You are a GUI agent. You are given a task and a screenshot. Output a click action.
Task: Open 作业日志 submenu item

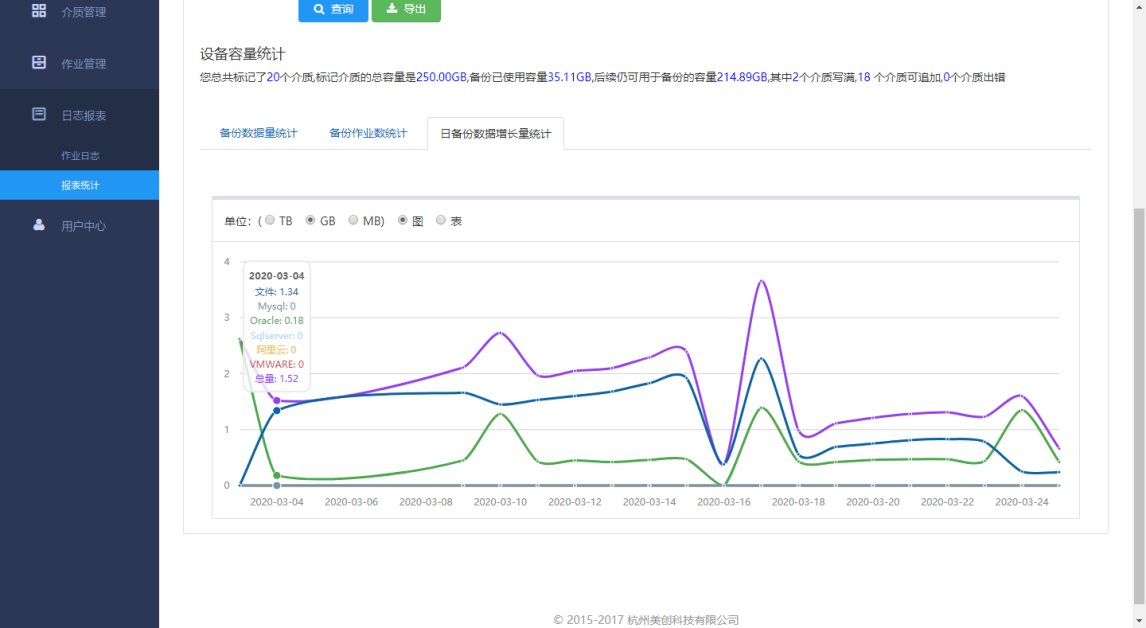pyautogui.click(x=80, y=156)
